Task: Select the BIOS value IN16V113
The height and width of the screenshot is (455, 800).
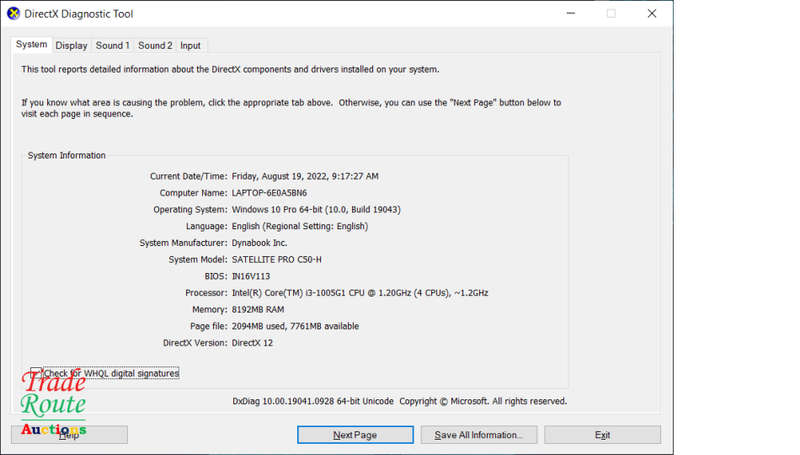Action: point(251,276)
